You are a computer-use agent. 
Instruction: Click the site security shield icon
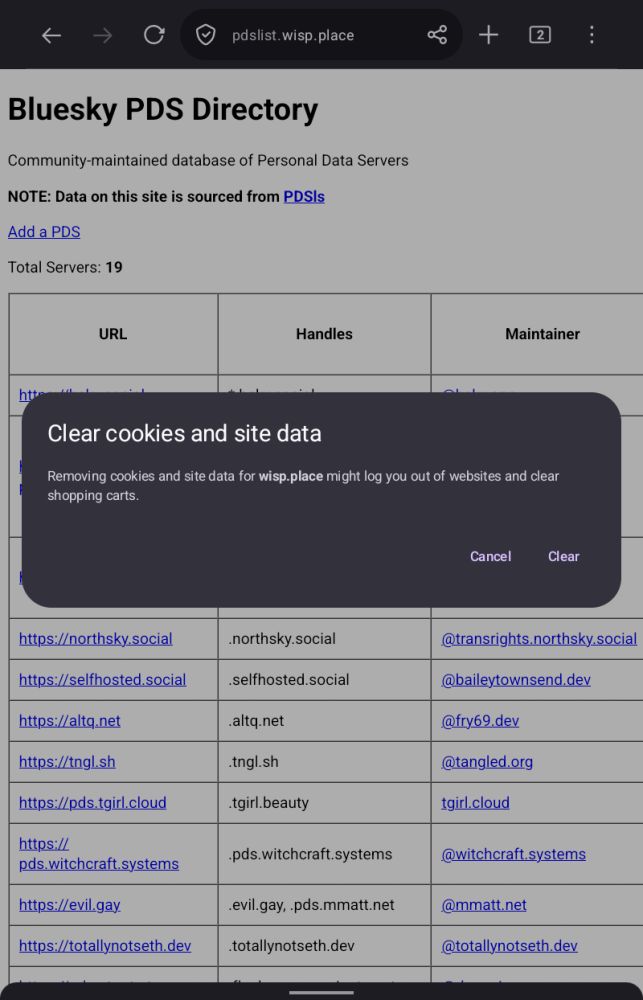click(x=206, y=35)
